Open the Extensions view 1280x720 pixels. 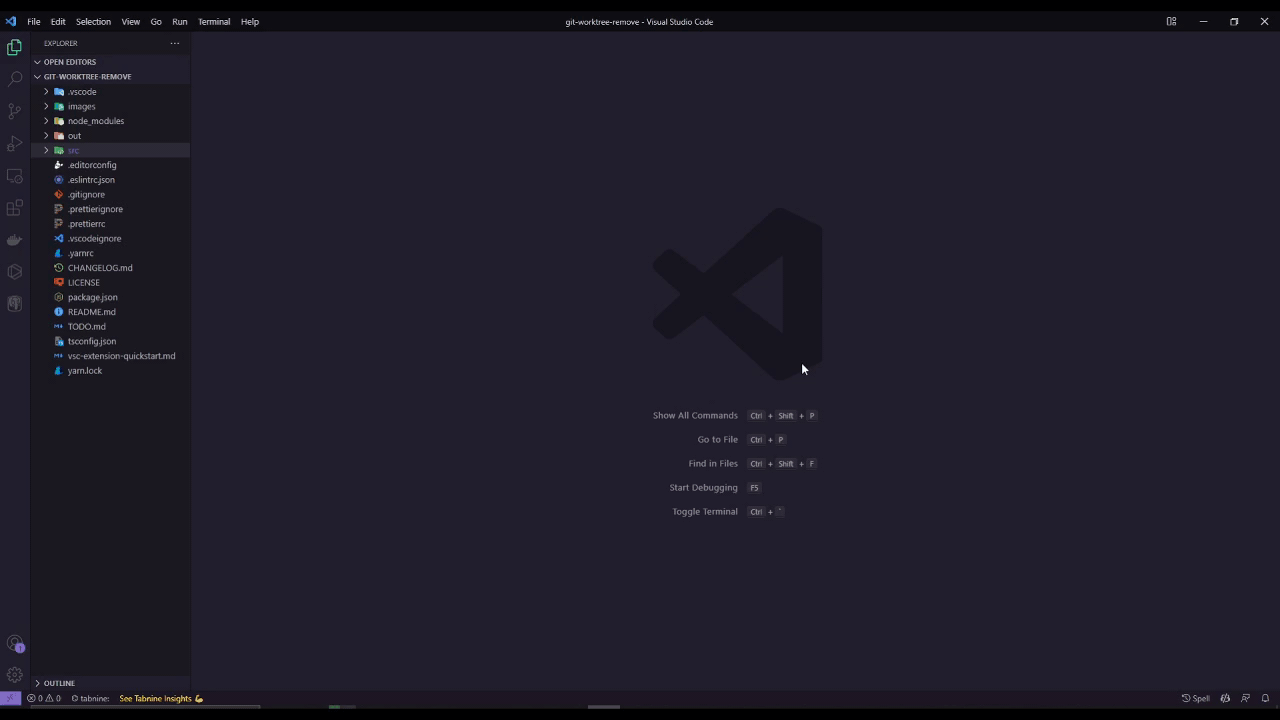click(x=14, y=208)
